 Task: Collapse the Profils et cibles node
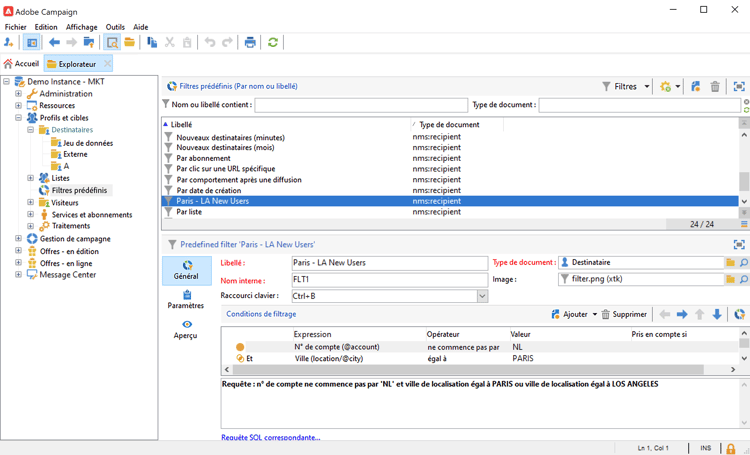coord(18,118)
